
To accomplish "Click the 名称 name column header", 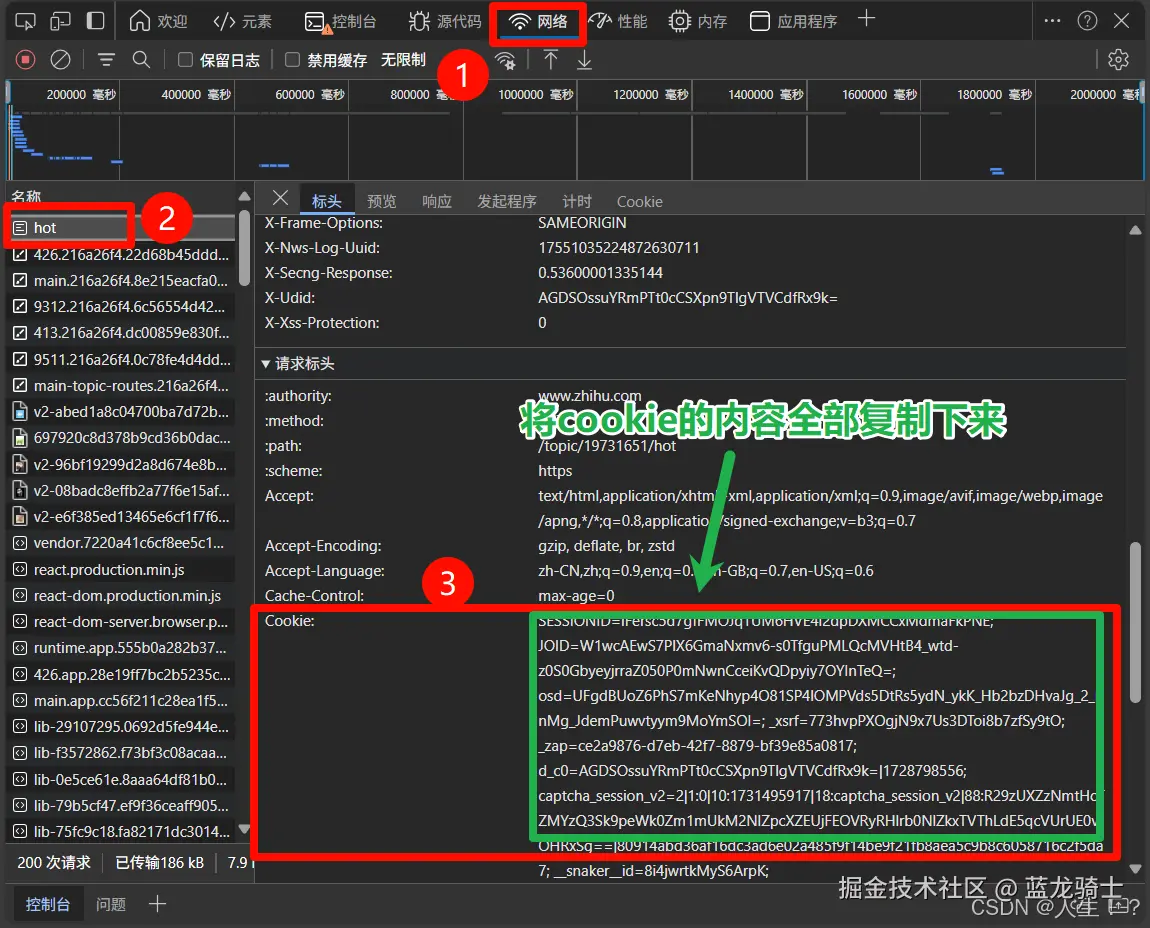I will tap(26, 197).
